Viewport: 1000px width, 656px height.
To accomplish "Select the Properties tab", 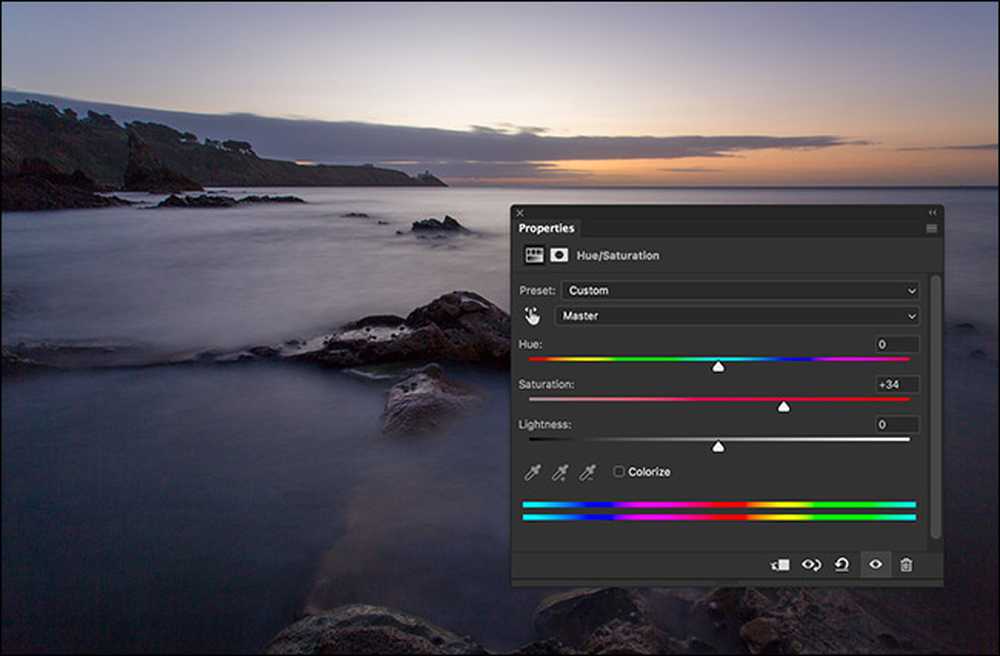I will click(x=547, y=228).
